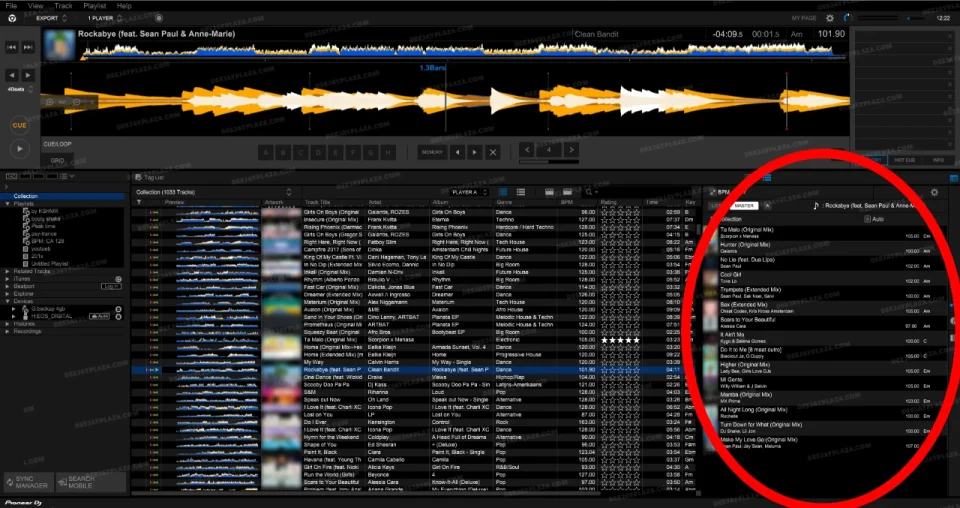Click the round record button beside 1 PLAYER

159,18
